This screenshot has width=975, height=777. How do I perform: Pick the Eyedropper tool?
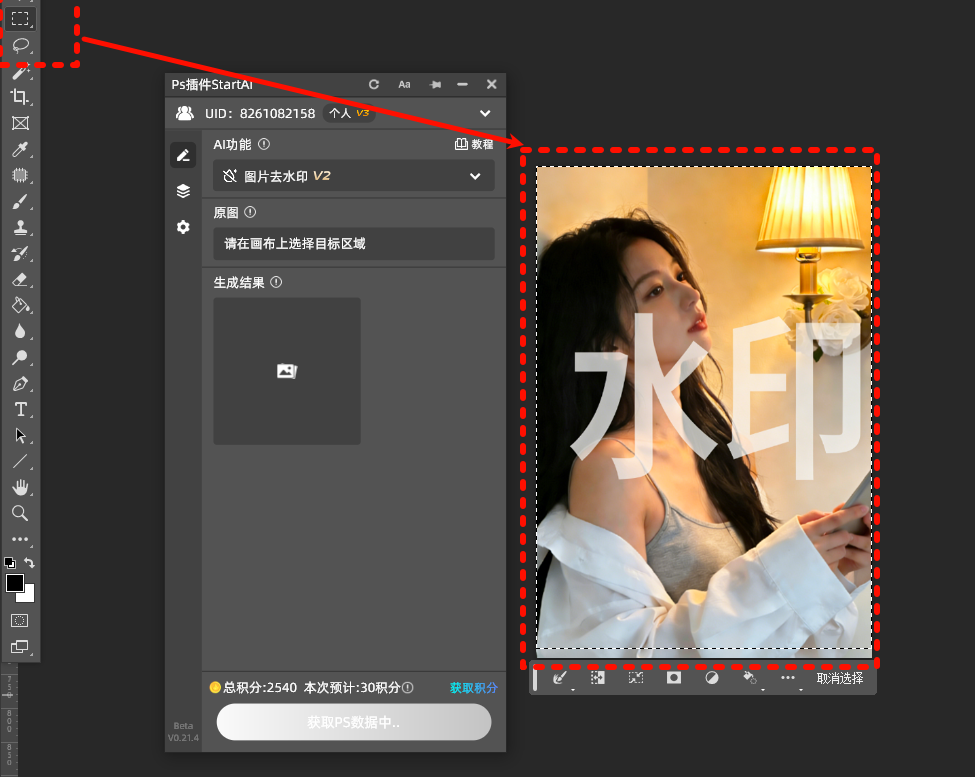(20, 150)
